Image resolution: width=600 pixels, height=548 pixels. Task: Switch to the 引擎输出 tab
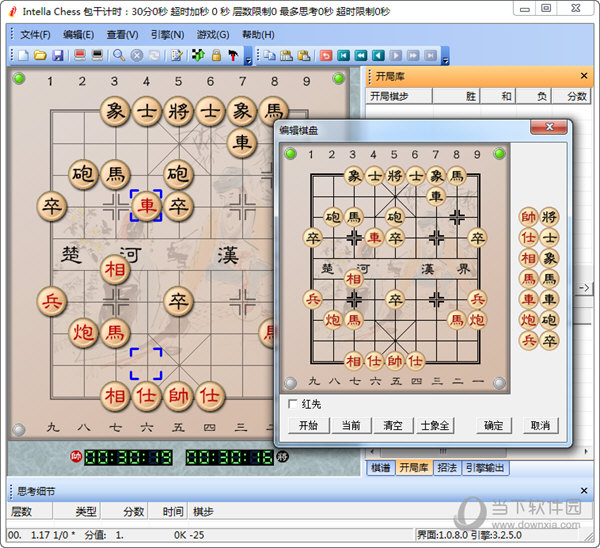pyautogui.click(x=485, y=468)
